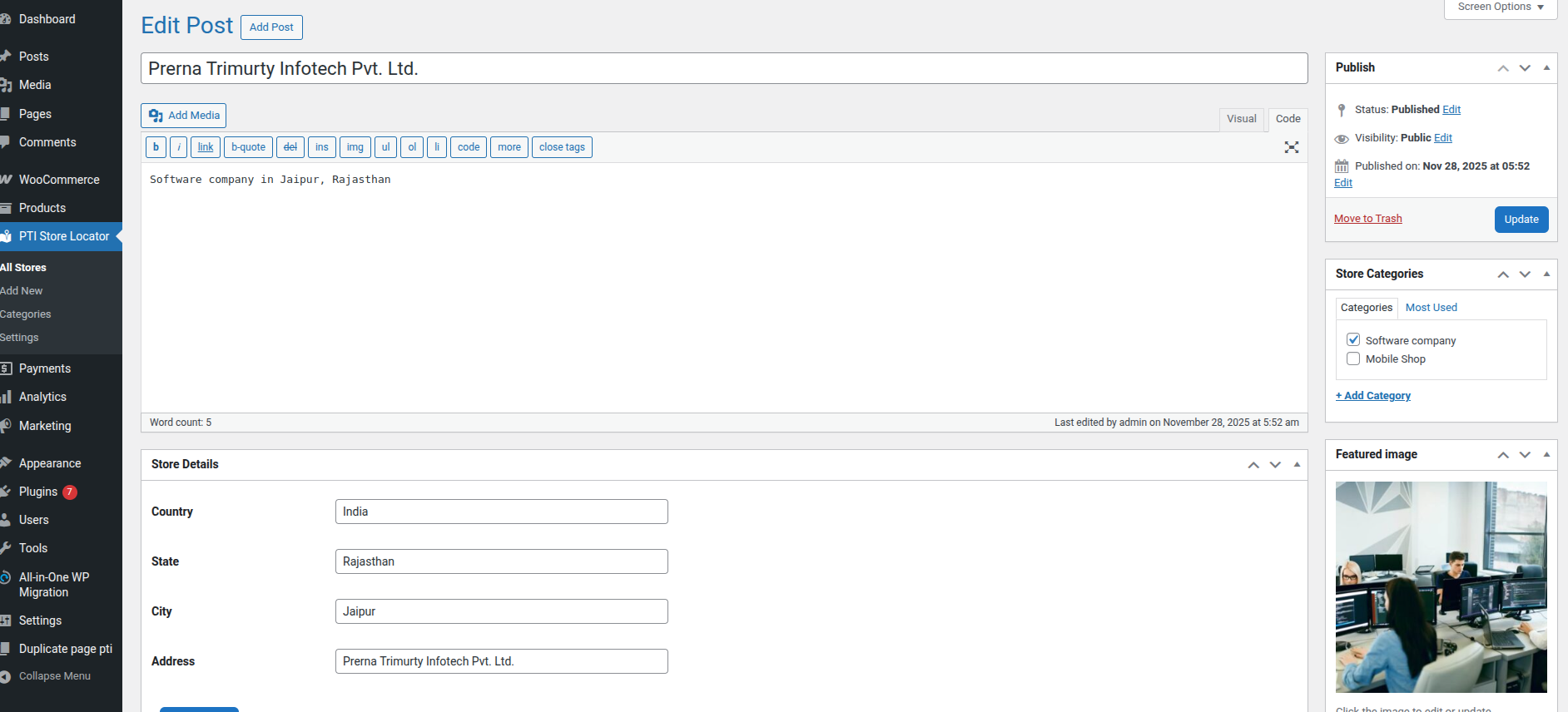Click the State input field
The width and height of the screenshot is (1568, 712).
(502, 561)
